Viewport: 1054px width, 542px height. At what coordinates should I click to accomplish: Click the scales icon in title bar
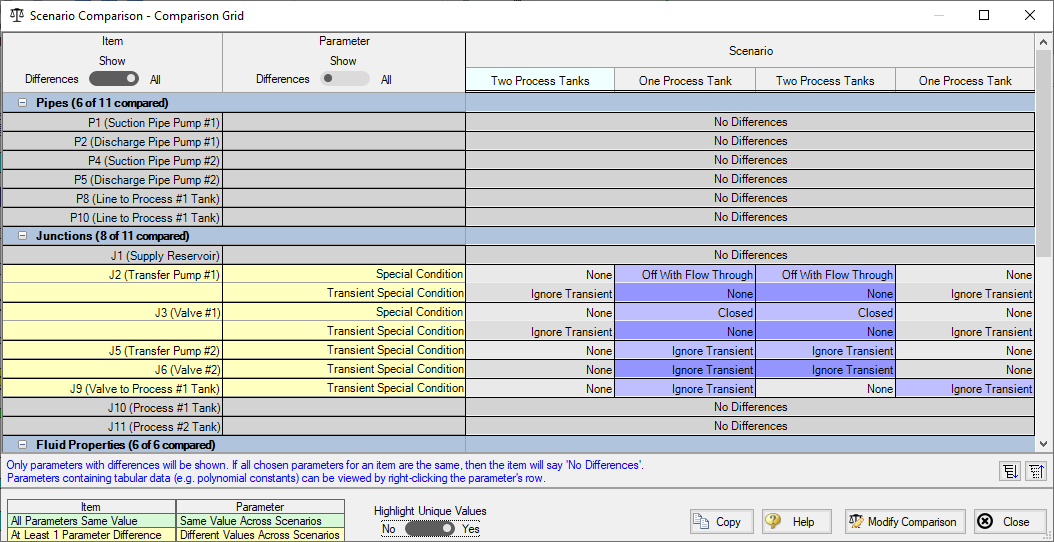point(15,16)
